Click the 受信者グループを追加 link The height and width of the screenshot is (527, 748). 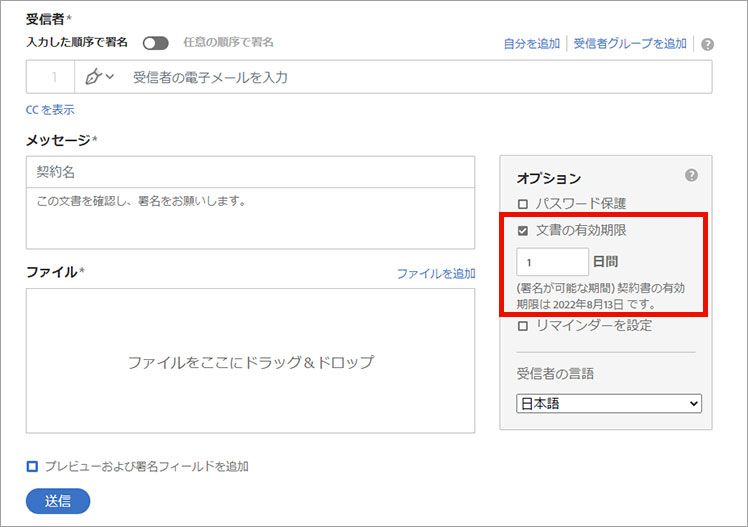[x=630, y=44]
